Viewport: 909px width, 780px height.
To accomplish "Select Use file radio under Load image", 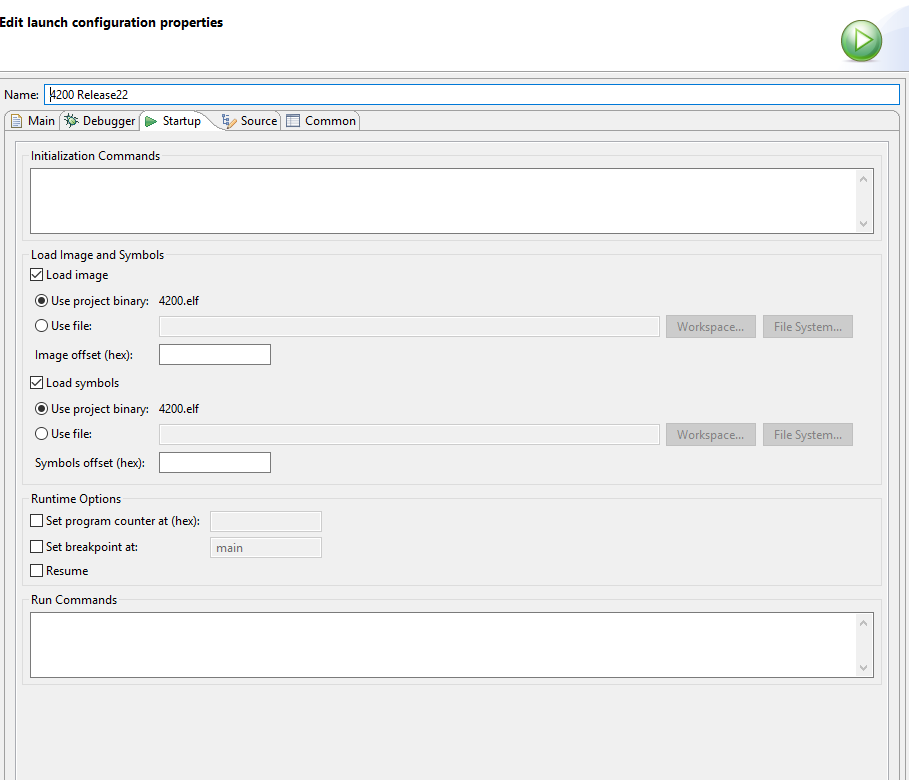I will pyautogui.click(x=41, y=325).
